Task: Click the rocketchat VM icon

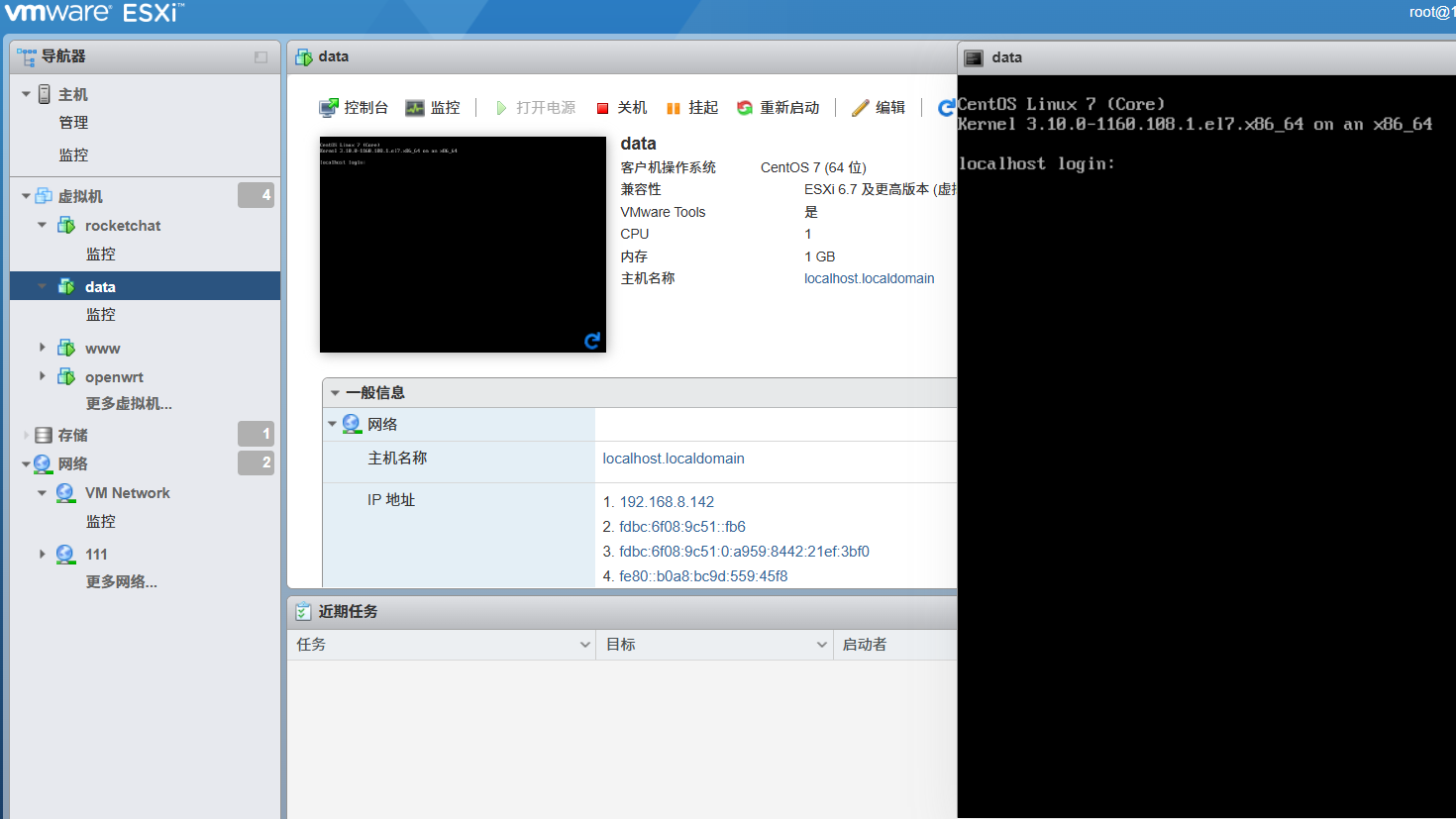Action: (x=66, y=226)
